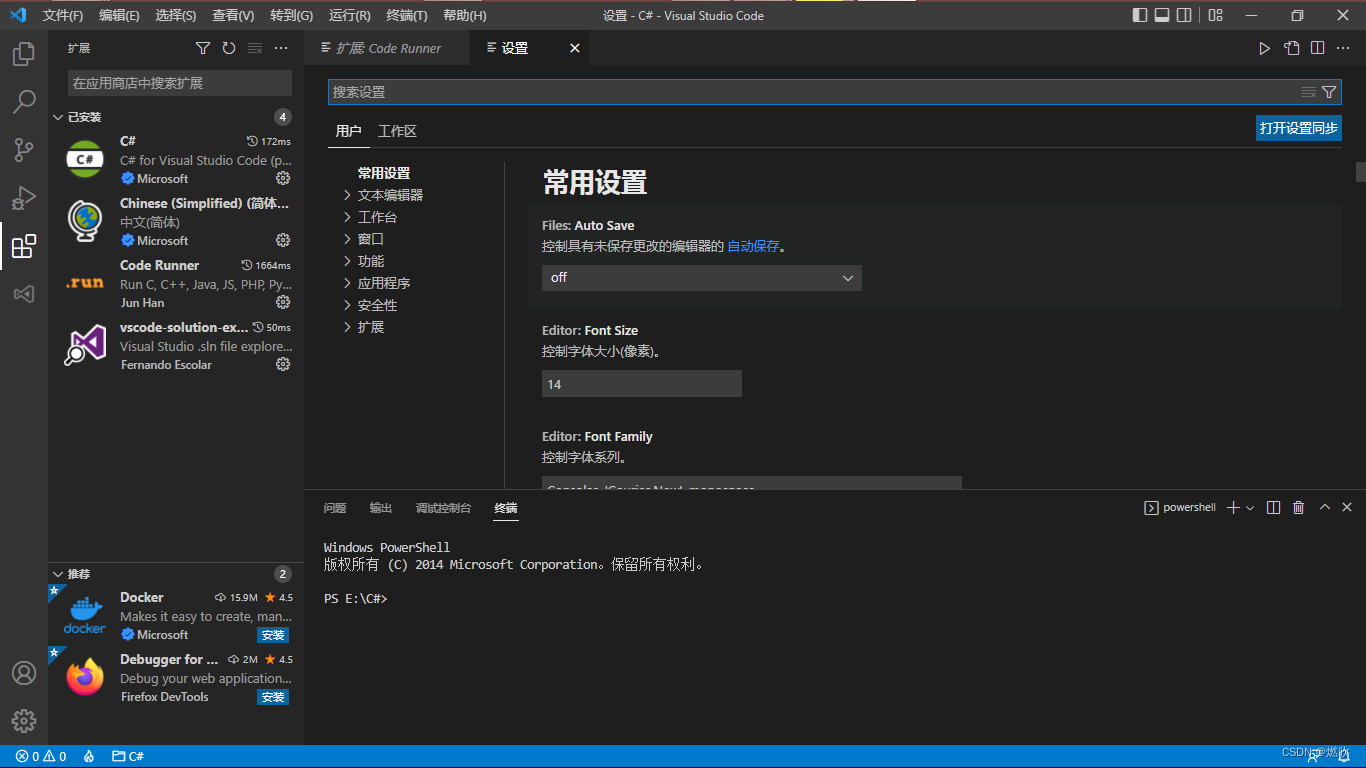This screenshot has width=1366, height=768.
Task: Open the Manage gear in activity bar
Action: (x=24, y=721)
